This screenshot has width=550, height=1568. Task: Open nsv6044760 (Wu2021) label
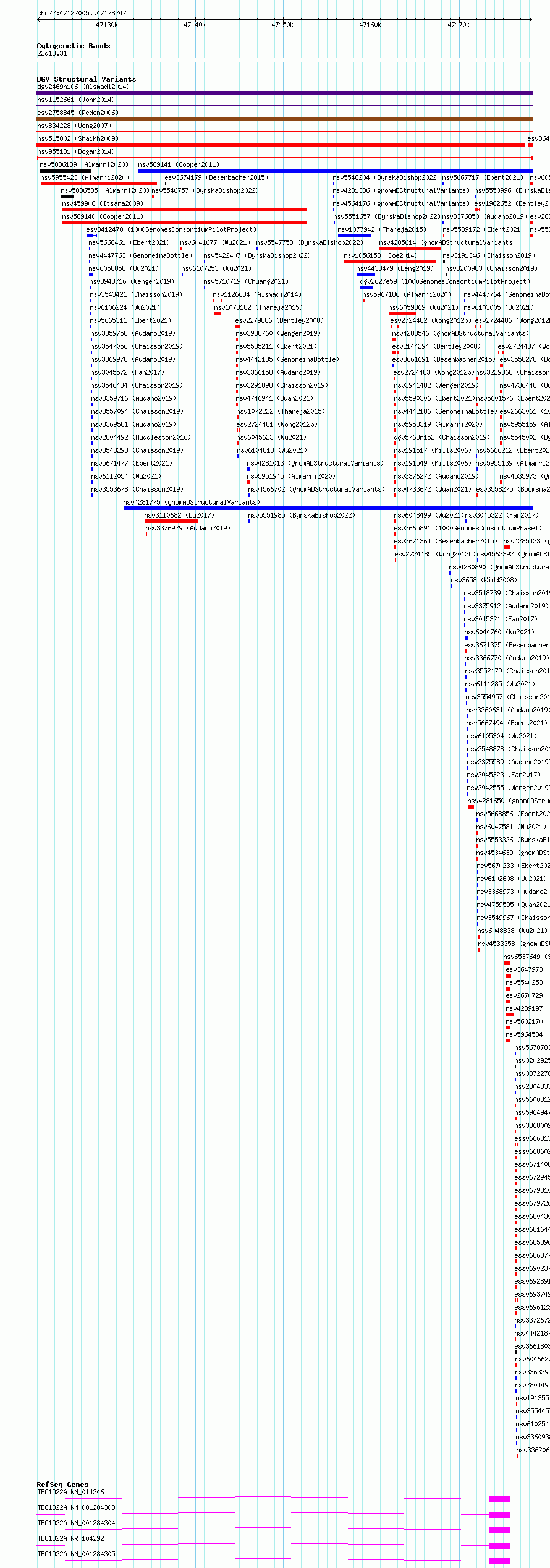(x=501, y=632)
